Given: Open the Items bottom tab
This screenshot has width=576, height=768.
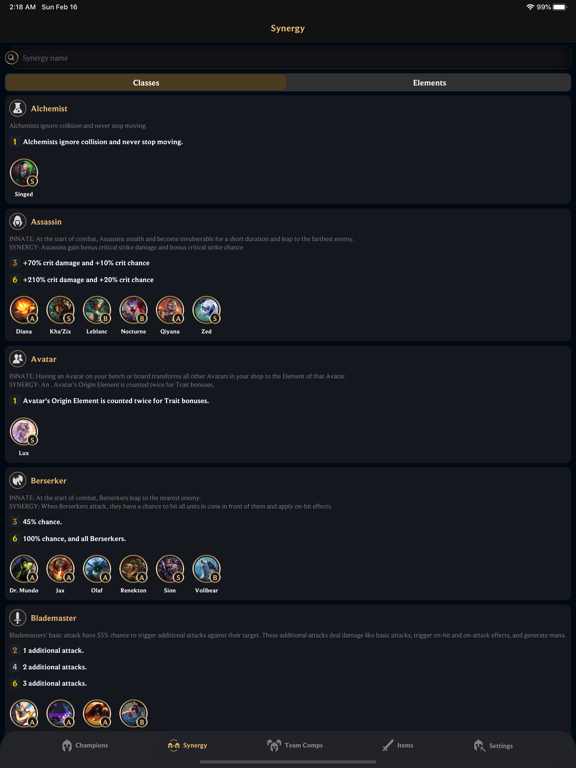Looking at the screenshot, I should 397,745.
